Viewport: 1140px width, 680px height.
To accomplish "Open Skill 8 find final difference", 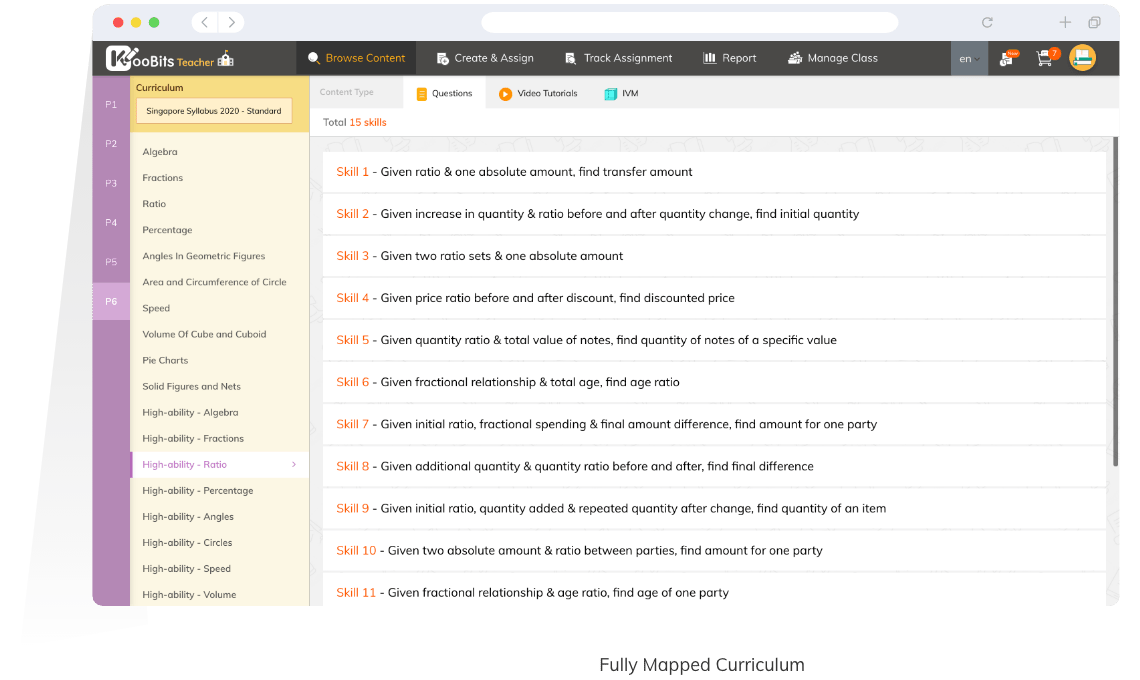I will tap(714, 467).
